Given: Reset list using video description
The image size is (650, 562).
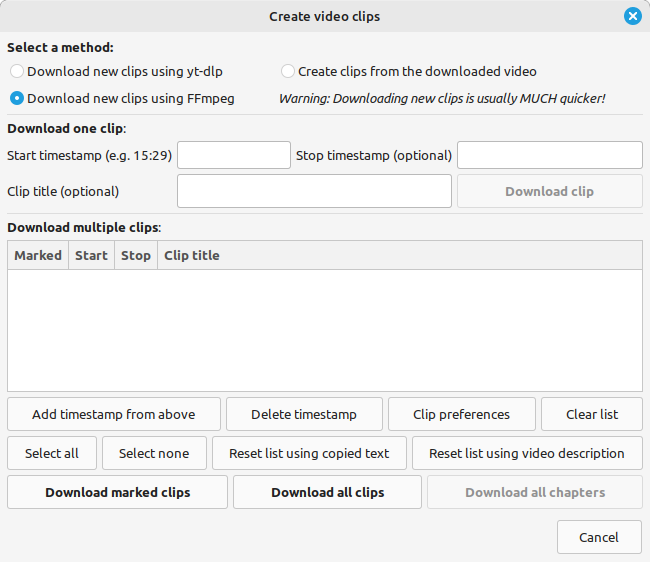Looking at the screenshot, I should [527, 453].
